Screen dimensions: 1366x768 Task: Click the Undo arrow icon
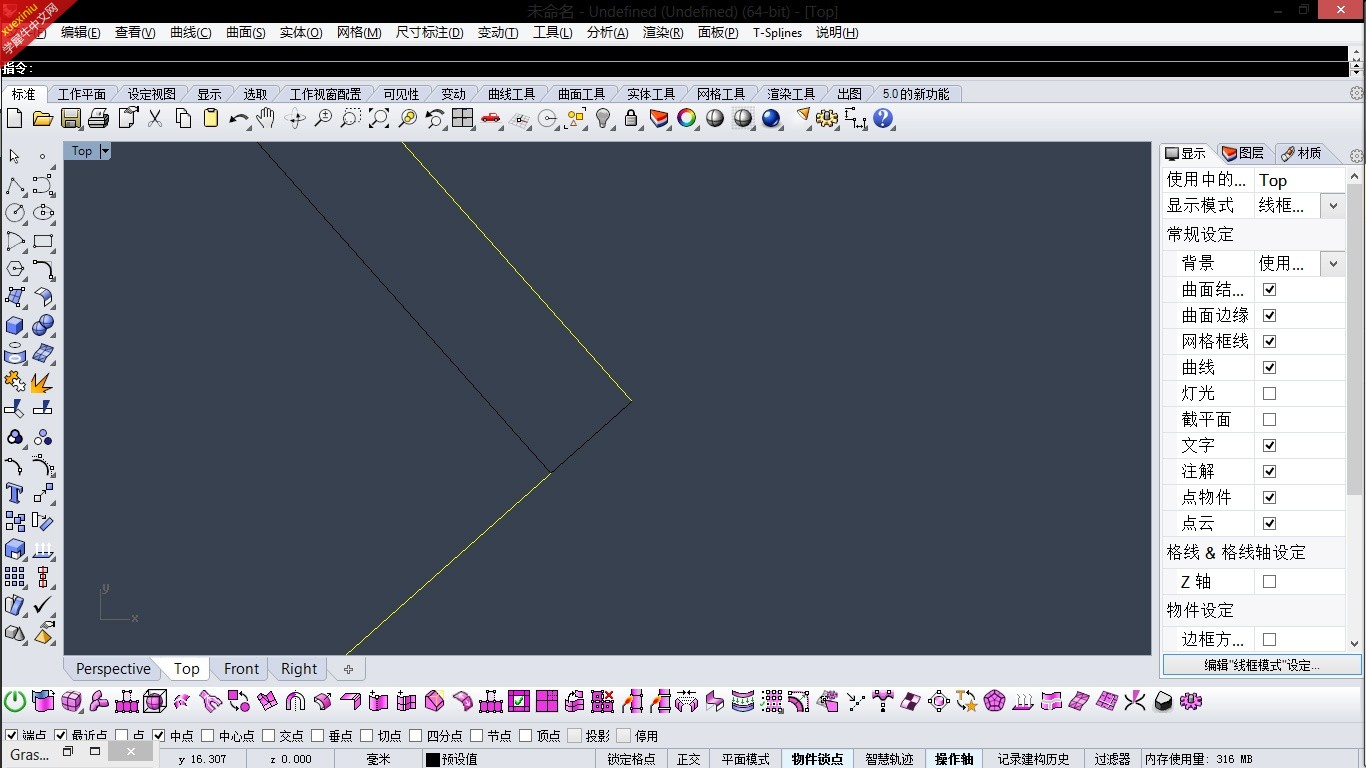click(238, 118)
